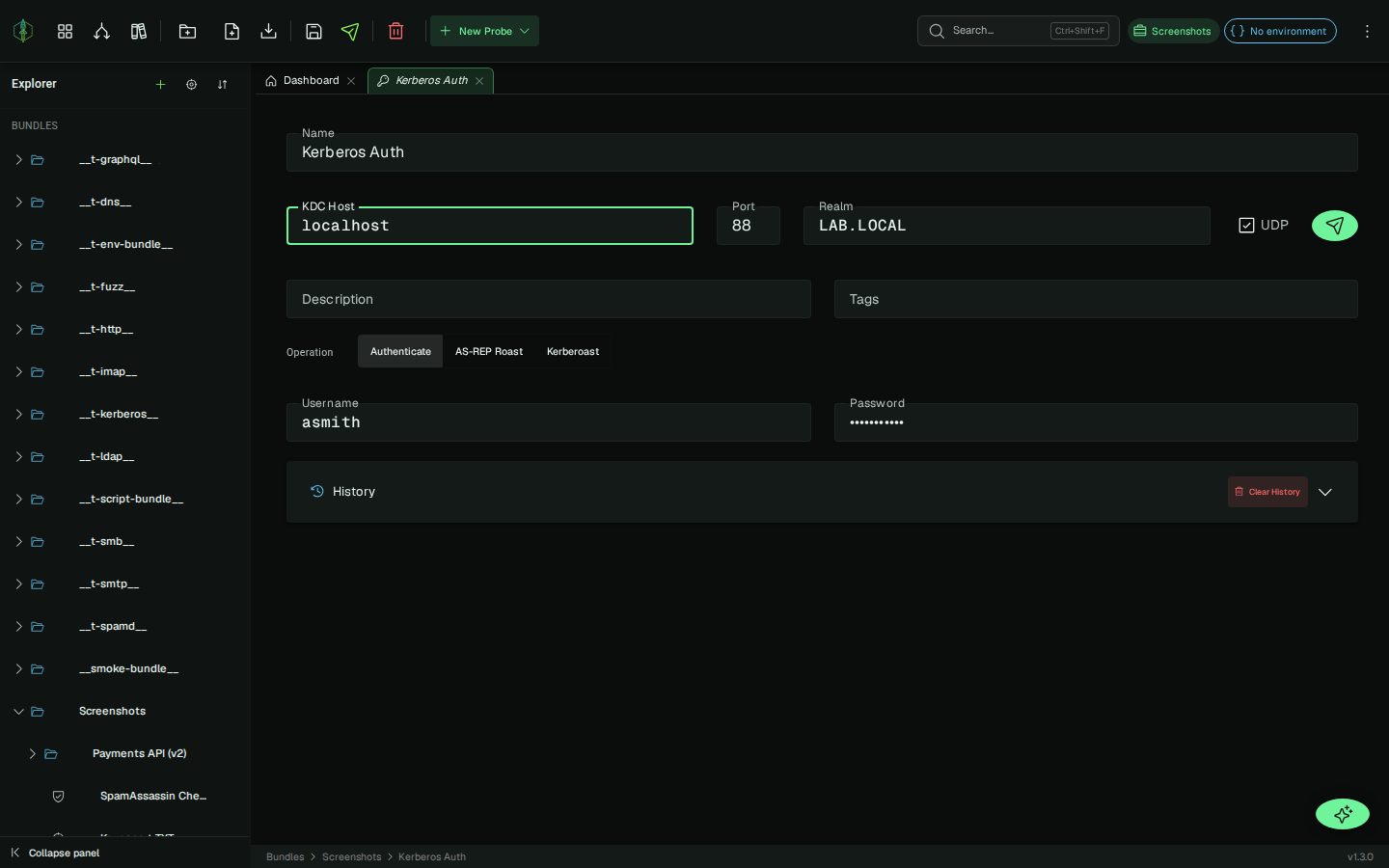Screen dimensions: 1389x868
Task: Click the Bundles breadcrumb
Action: 286,856
